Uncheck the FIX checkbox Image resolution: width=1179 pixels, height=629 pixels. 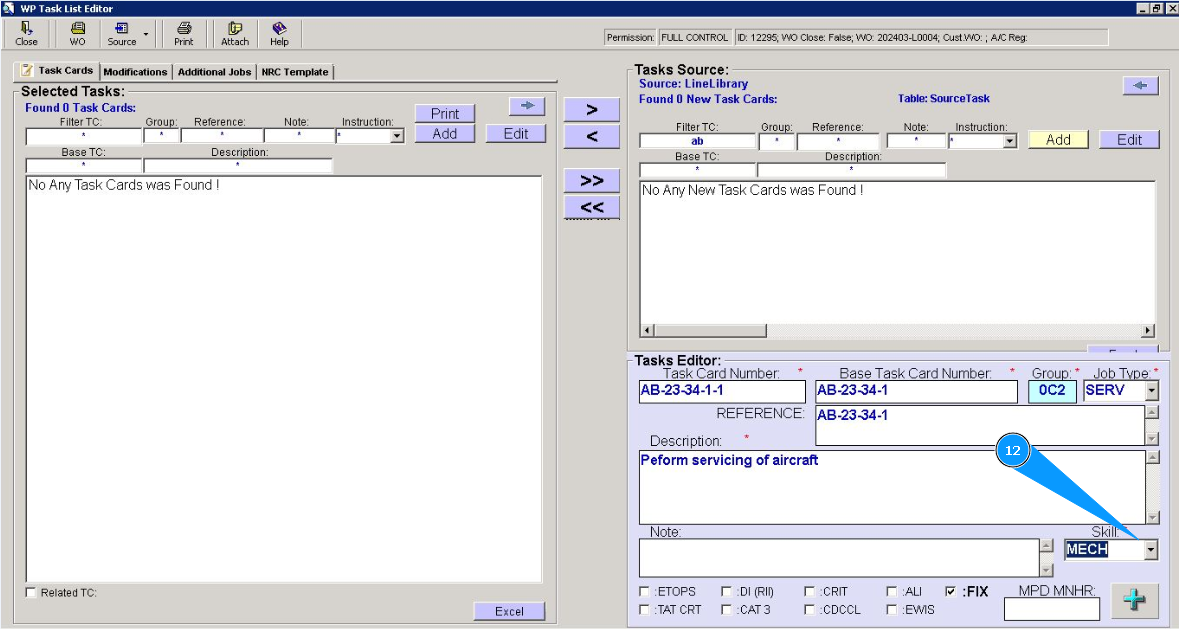point(950,592)
